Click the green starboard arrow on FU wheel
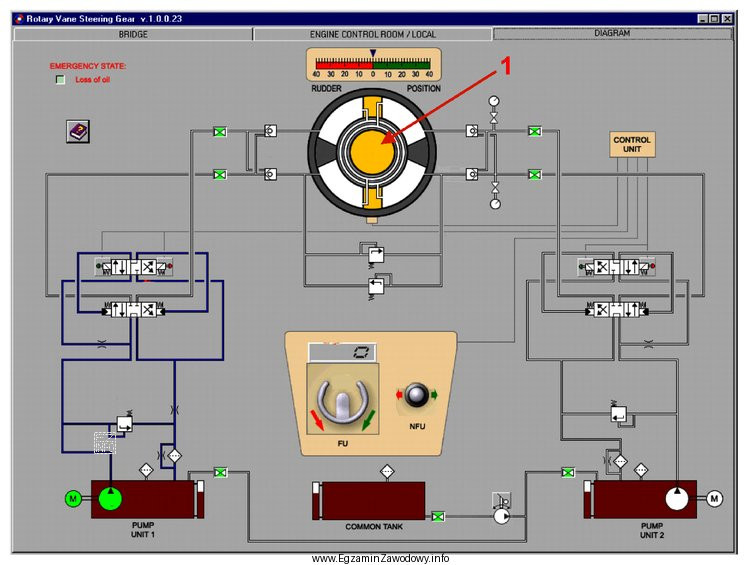 (368, 420)
